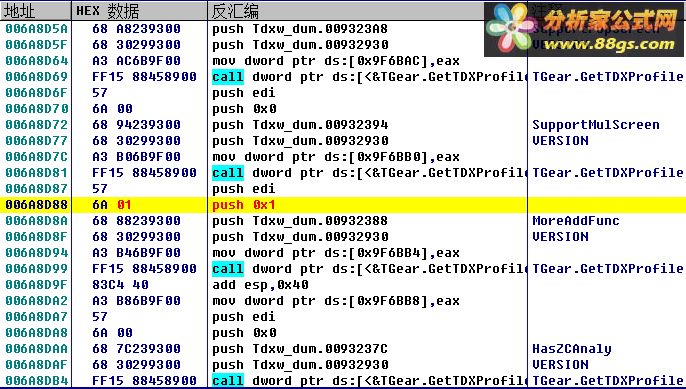
Task: Select address 006A8DA8
Action: click(x=37, y=333)
